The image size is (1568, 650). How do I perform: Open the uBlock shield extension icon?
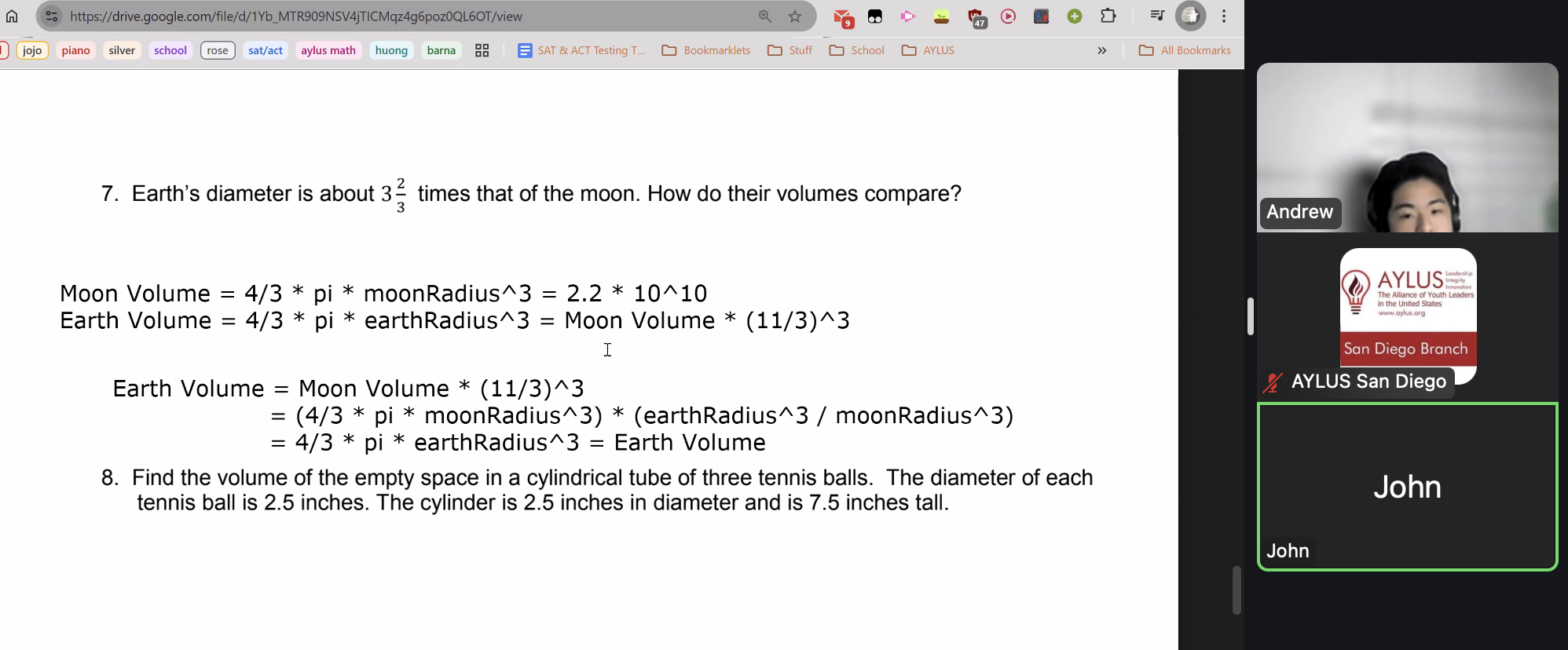pyautogui.click(x=976, y=17)
